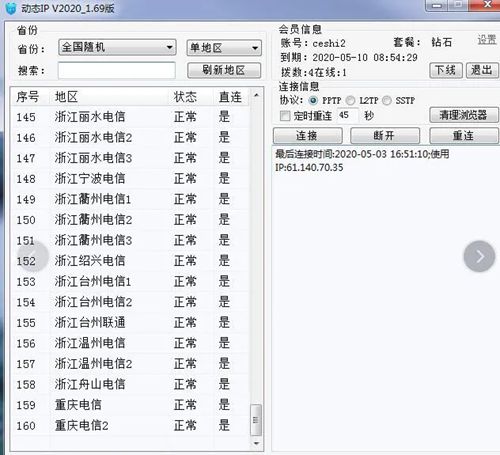Image resolution: width=500 pixels, height=455 pixels.
Task: Enable the 定时重连 checkbox
Action: click(x=285, y=116)
